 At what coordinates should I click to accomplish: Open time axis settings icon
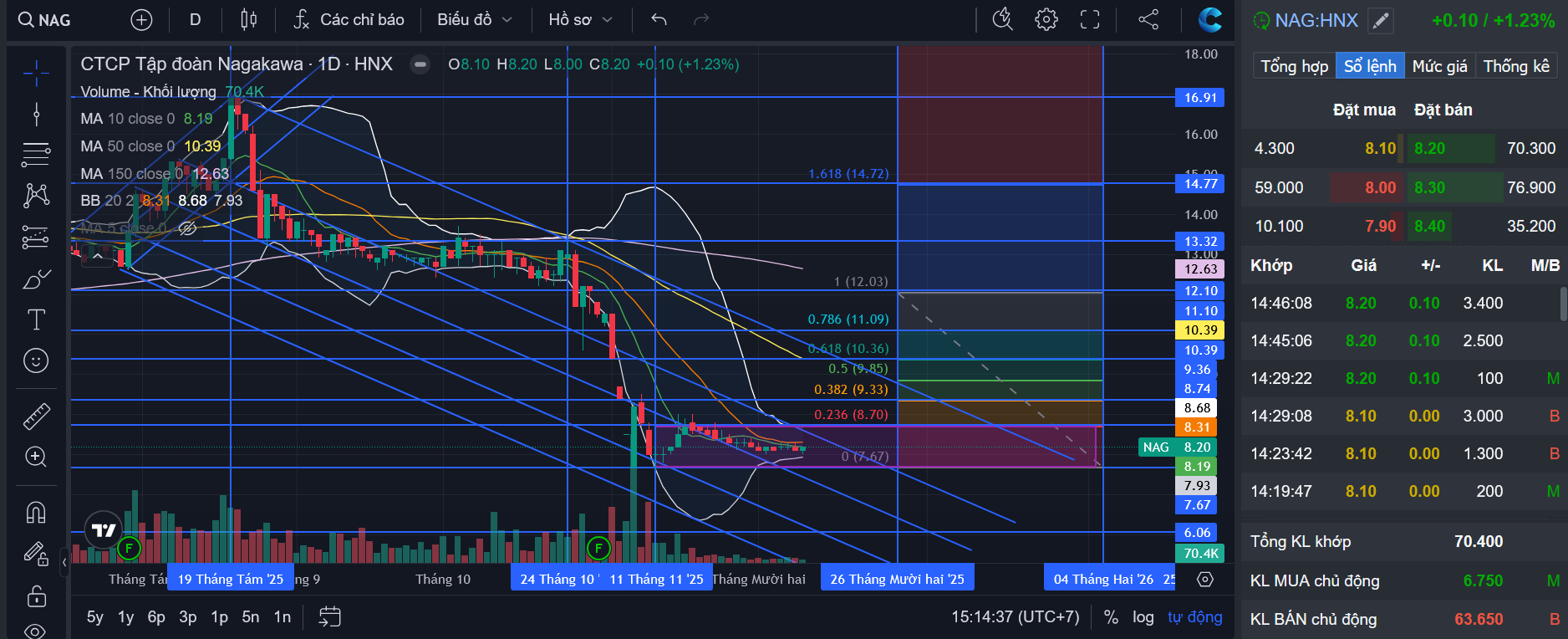tap(1204, 579)
